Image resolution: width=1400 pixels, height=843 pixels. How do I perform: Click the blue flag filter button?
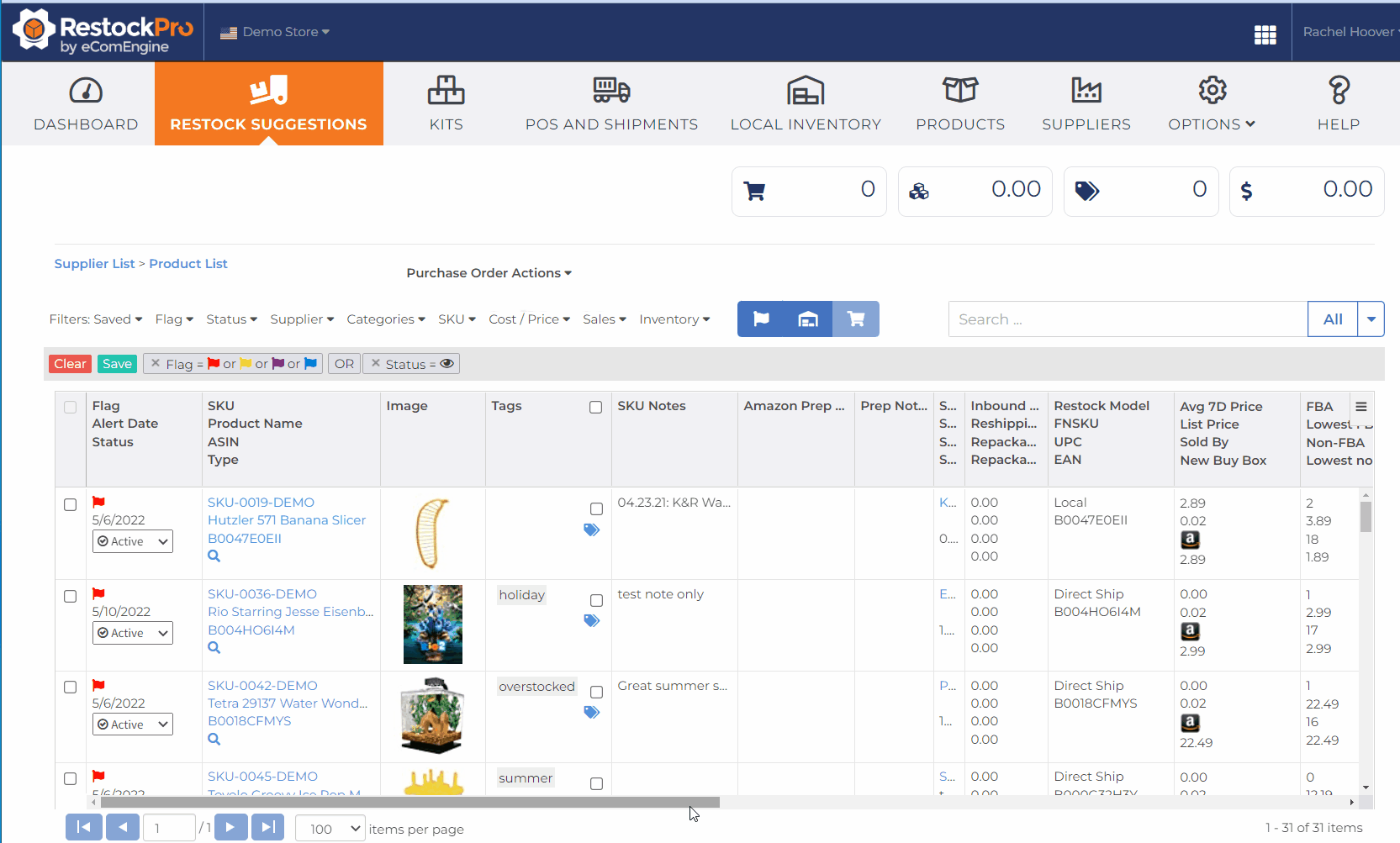(761, 319)
